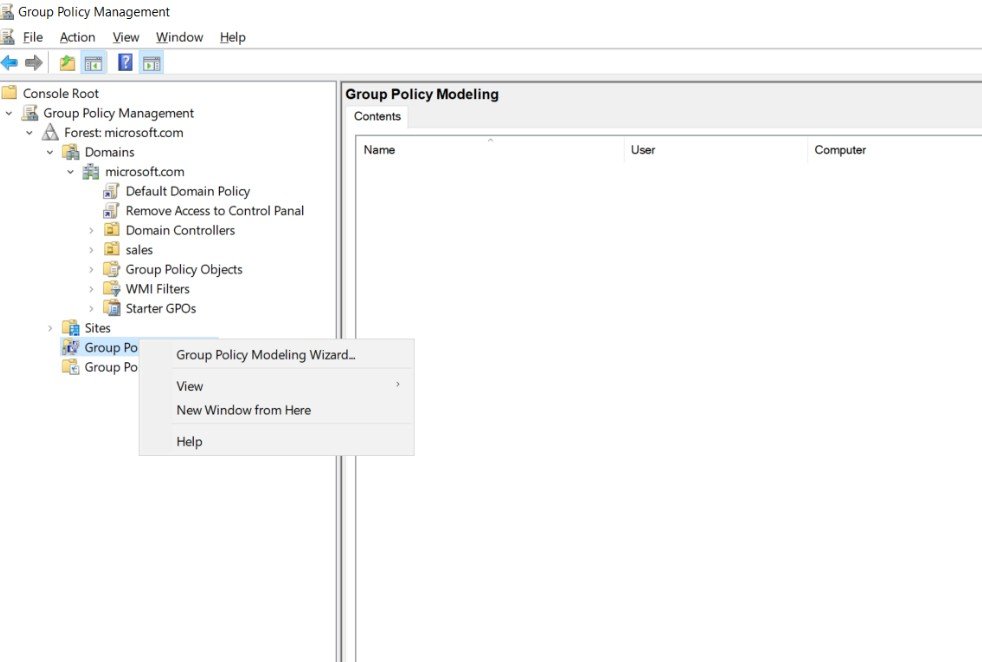Click the Console Root folder icon
This screenshot has height=662, width=982.
click(x=9, y=93)
